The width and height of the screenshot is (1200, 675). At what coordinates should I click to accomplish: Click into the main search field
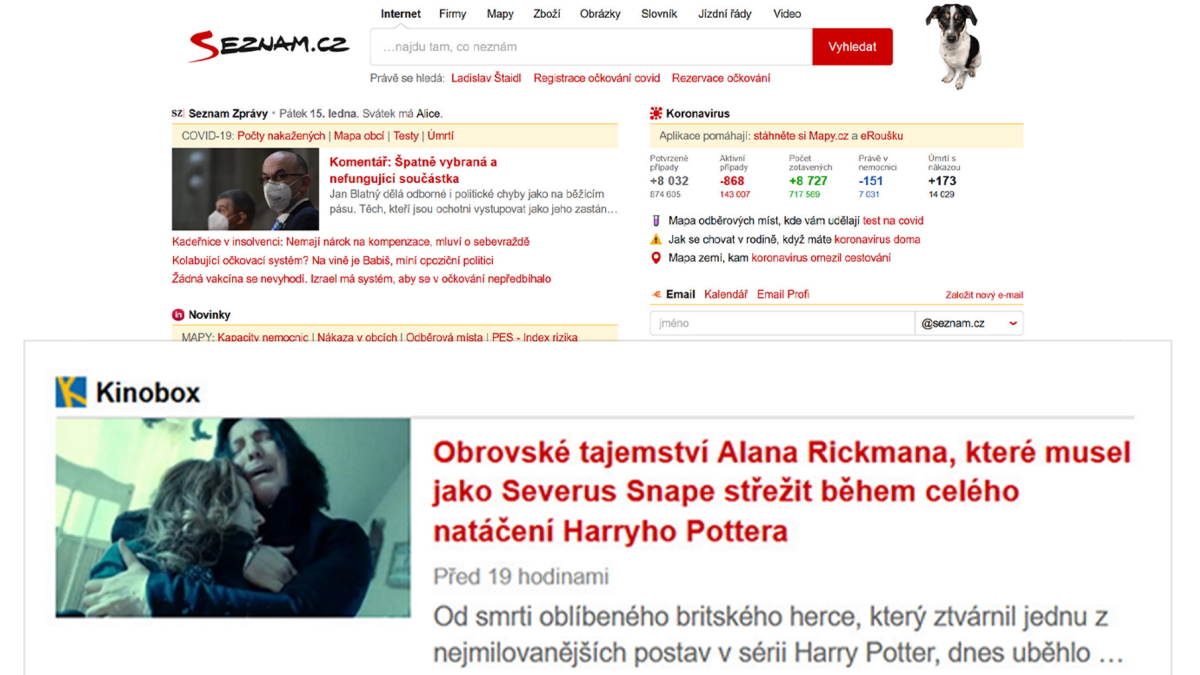[x=591, y=47]
